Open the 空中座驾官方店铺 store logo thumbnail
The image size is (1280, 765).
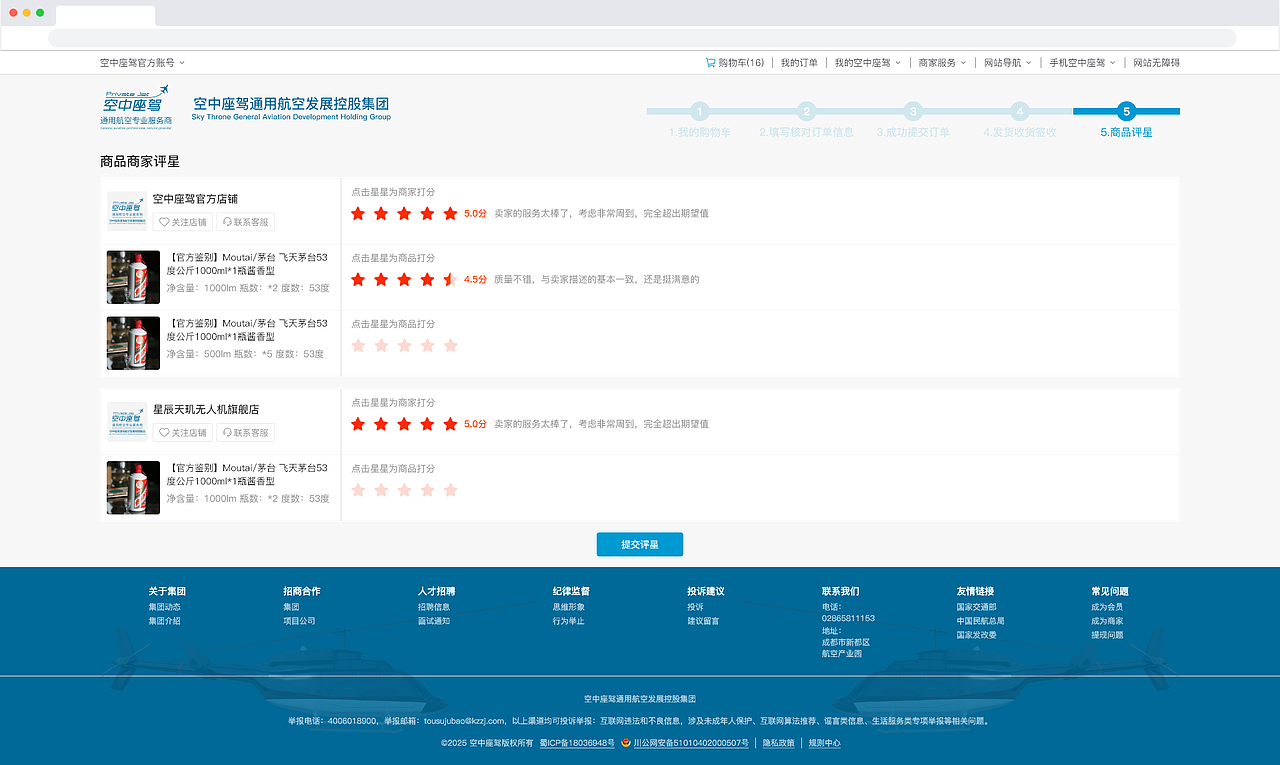127,211
